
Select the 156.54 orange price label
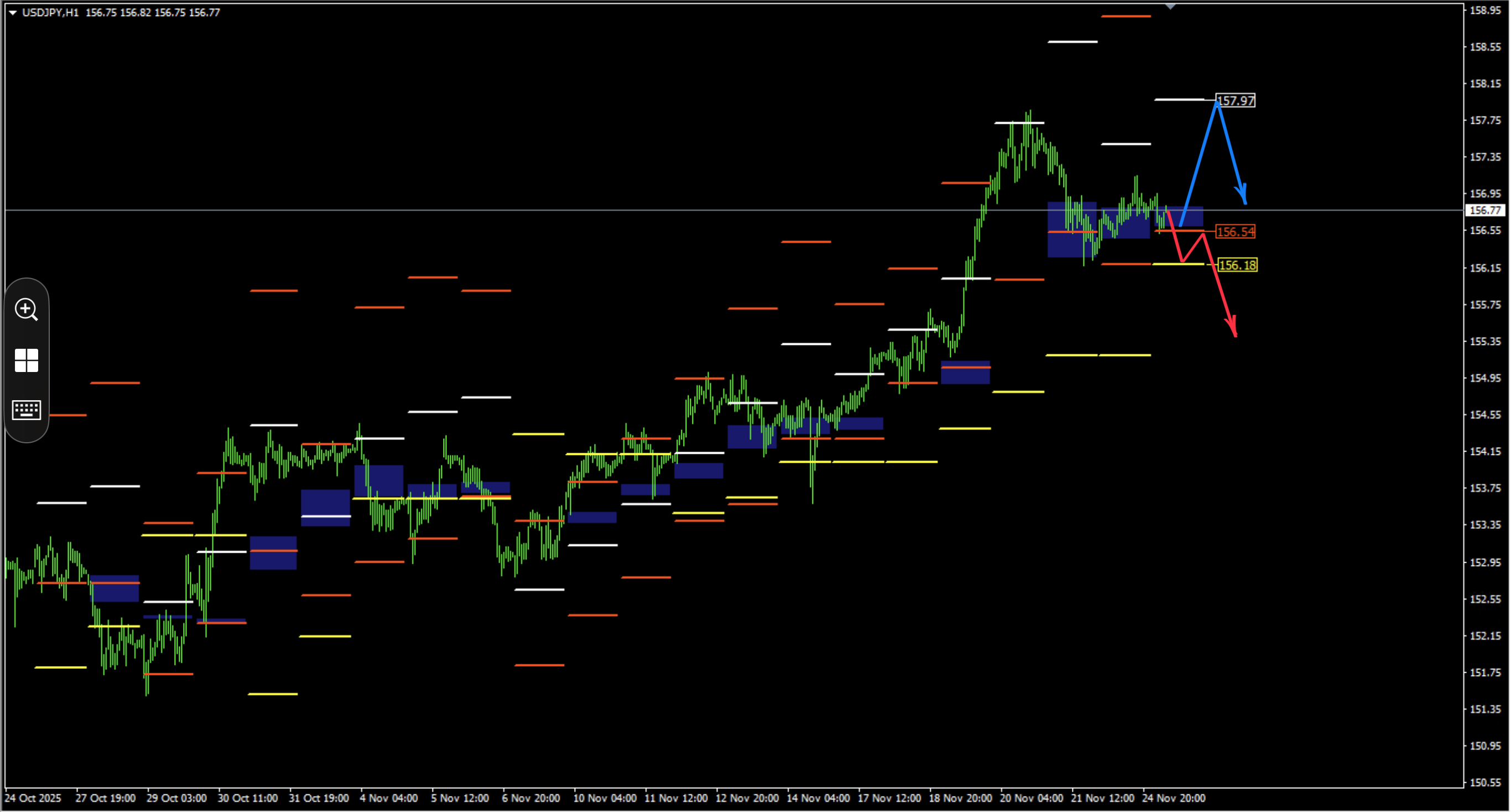(x=1236, y=232)
